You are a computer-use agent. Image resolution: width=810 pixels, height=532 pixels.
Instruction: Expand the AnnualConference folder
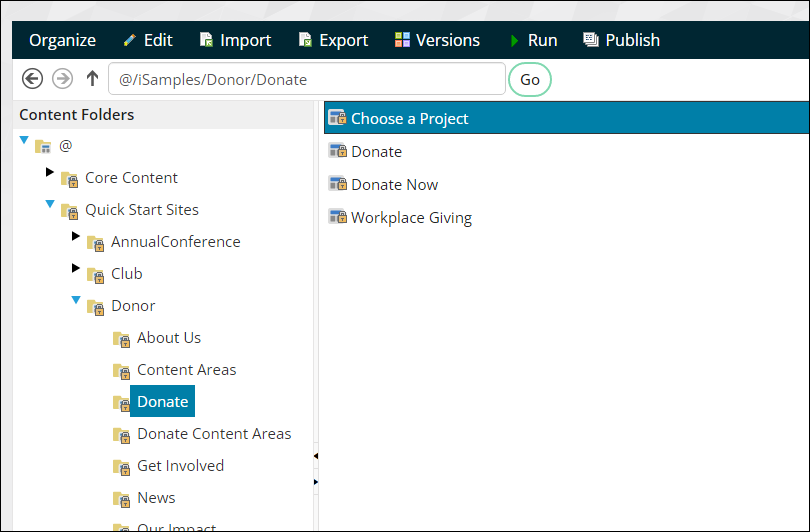click(x=75, y=236)
